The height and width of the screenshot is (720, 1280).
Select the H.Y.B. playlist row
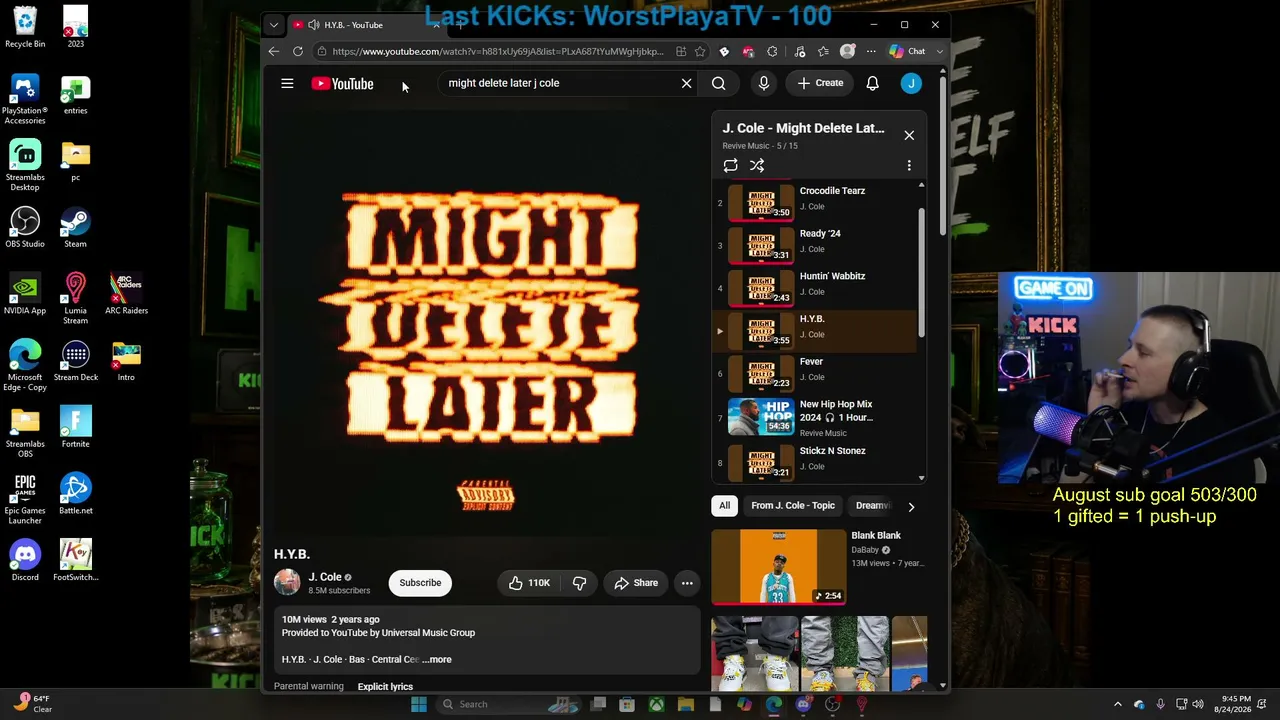[815, 330]
